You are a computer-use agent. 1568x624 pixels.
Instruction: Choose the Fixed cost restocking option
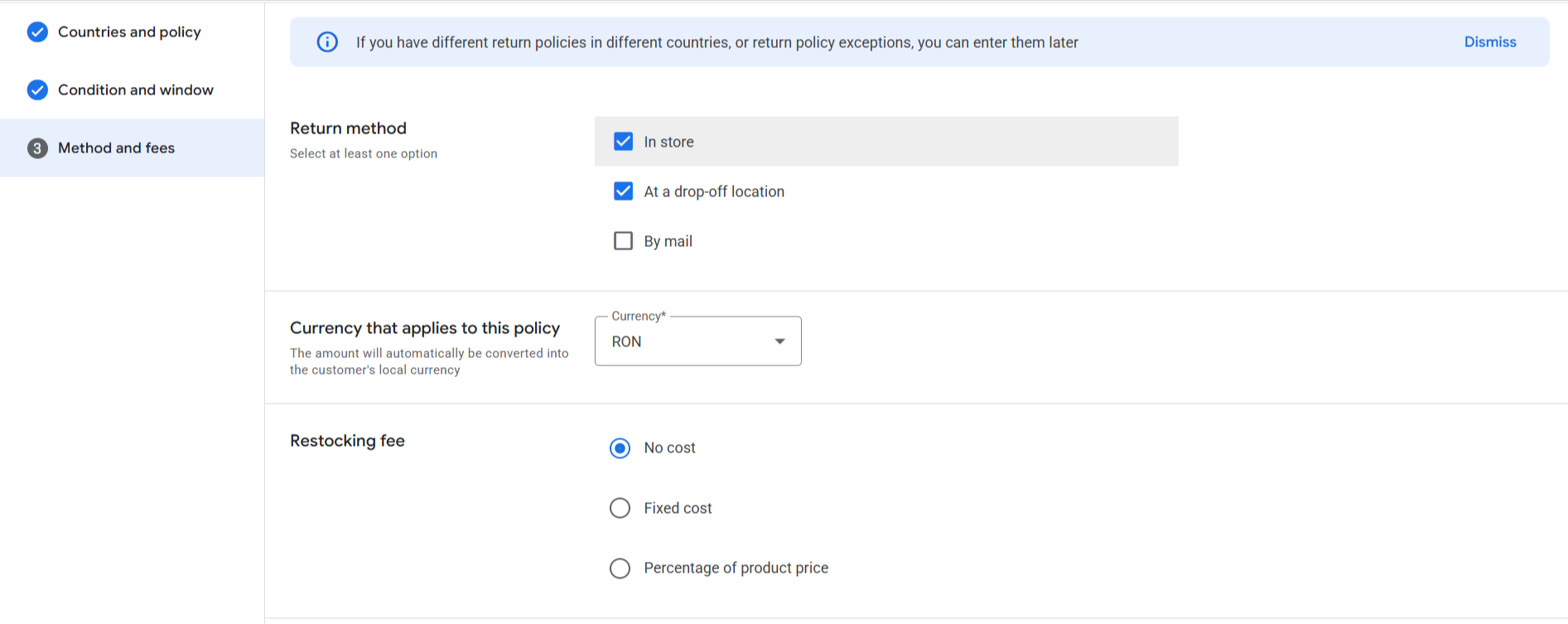620,508
